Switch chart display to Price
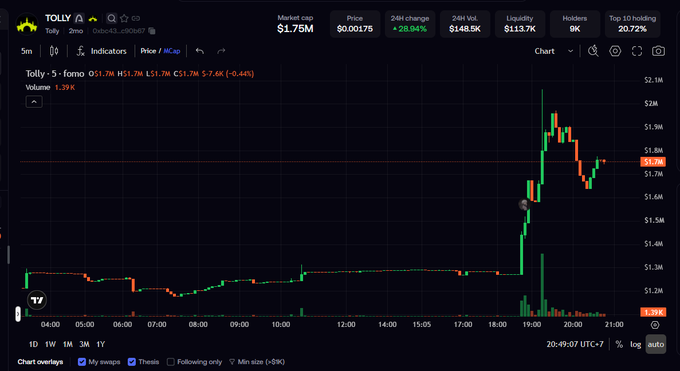Image resolution: width=680 pixels, height=371 pixels. click(x=148, y=51)
